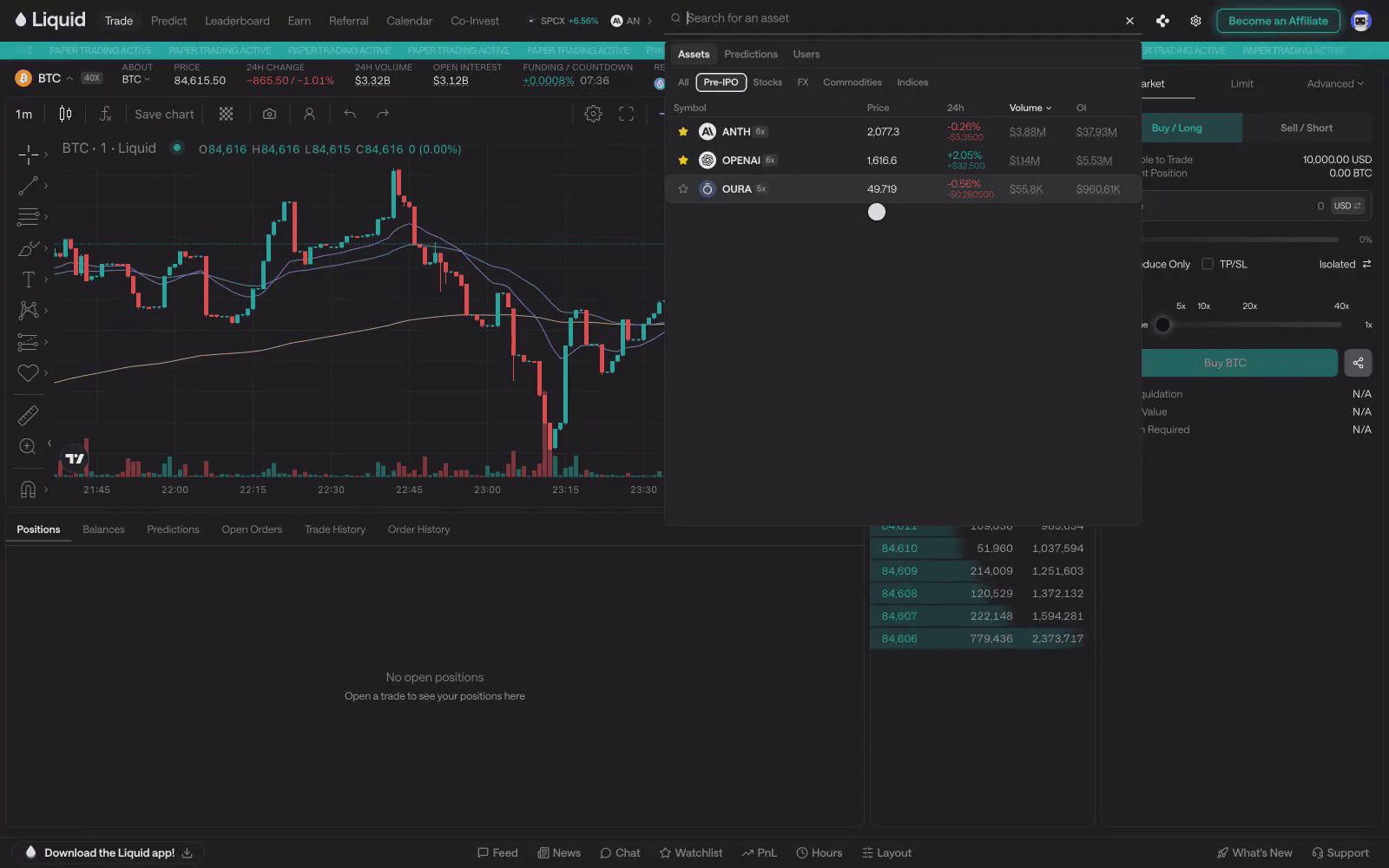This screenshot has height=868, width=1389.
Task: Take a chart snapshot with camera
Action: tap(269, 114)
